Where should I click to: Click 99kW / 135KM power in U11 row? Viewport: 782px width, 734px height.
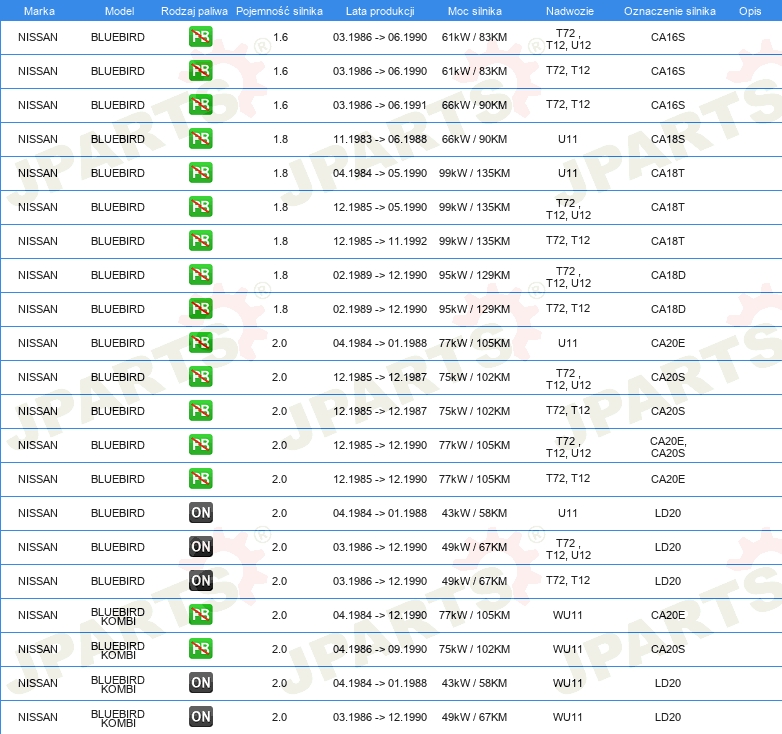[474, 173]
